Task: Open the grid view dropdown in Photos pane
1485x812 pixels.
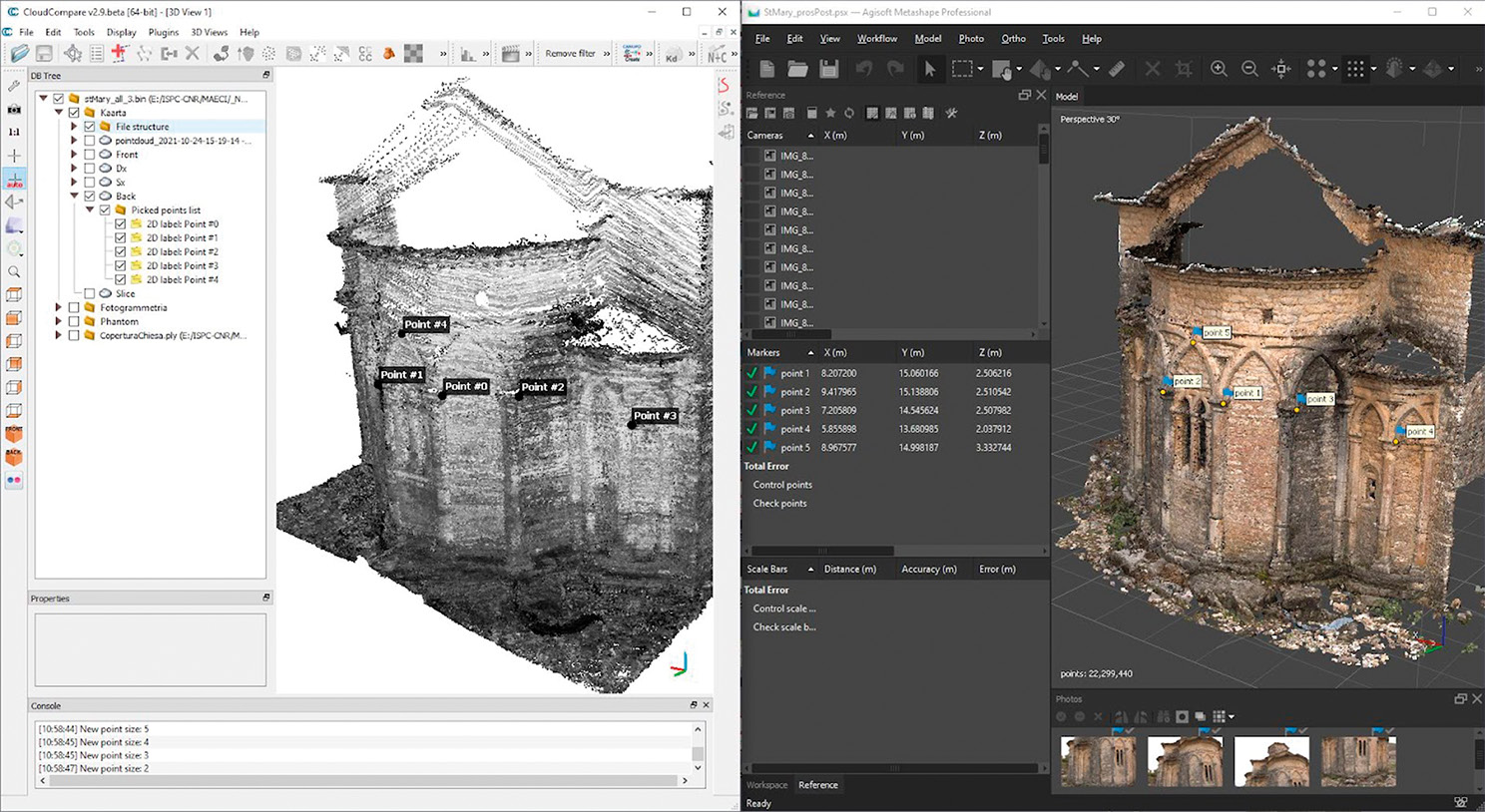Action: pos(1232,716)
